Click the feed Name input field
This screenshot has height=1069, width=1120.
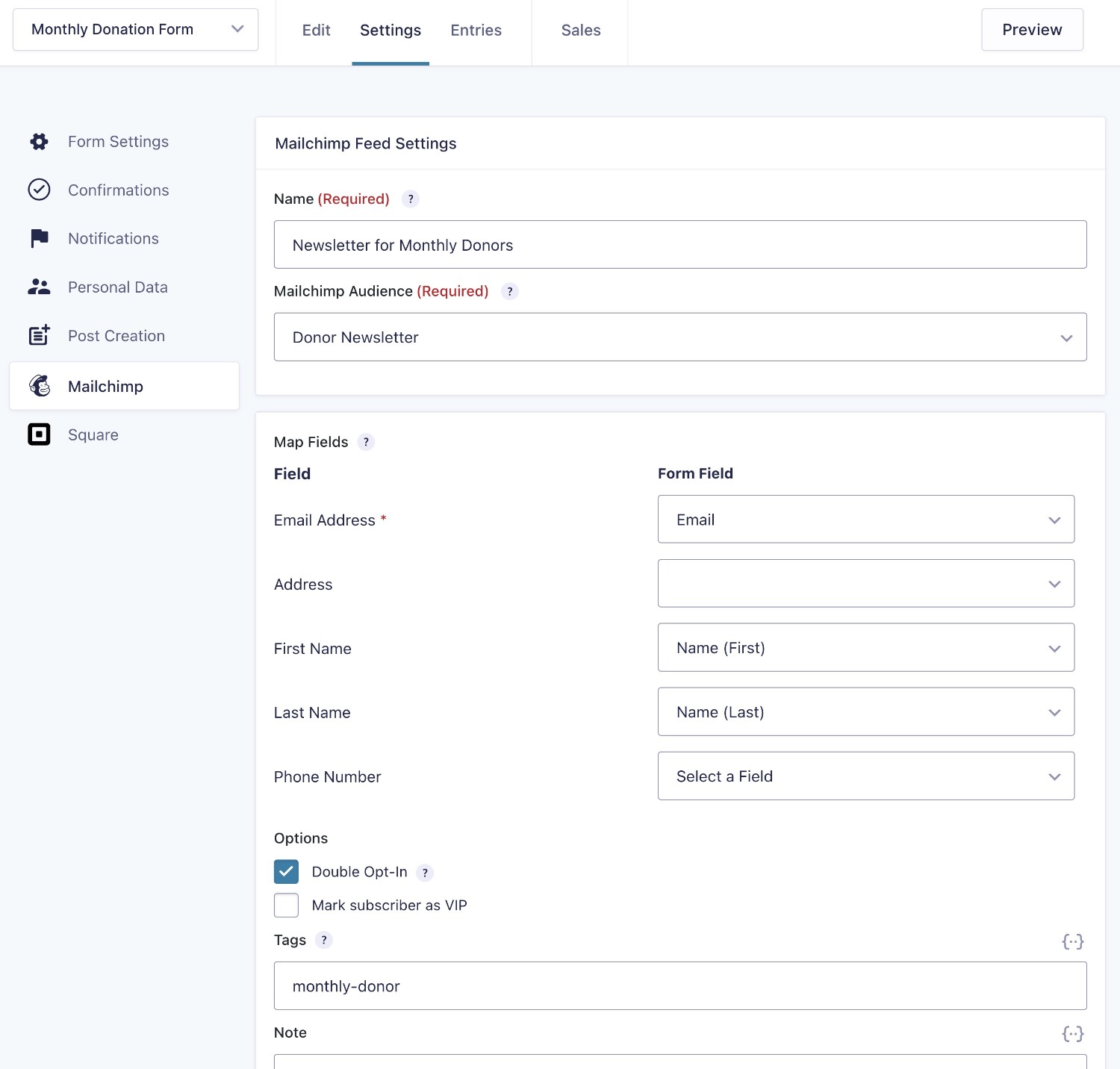[679, 245]
